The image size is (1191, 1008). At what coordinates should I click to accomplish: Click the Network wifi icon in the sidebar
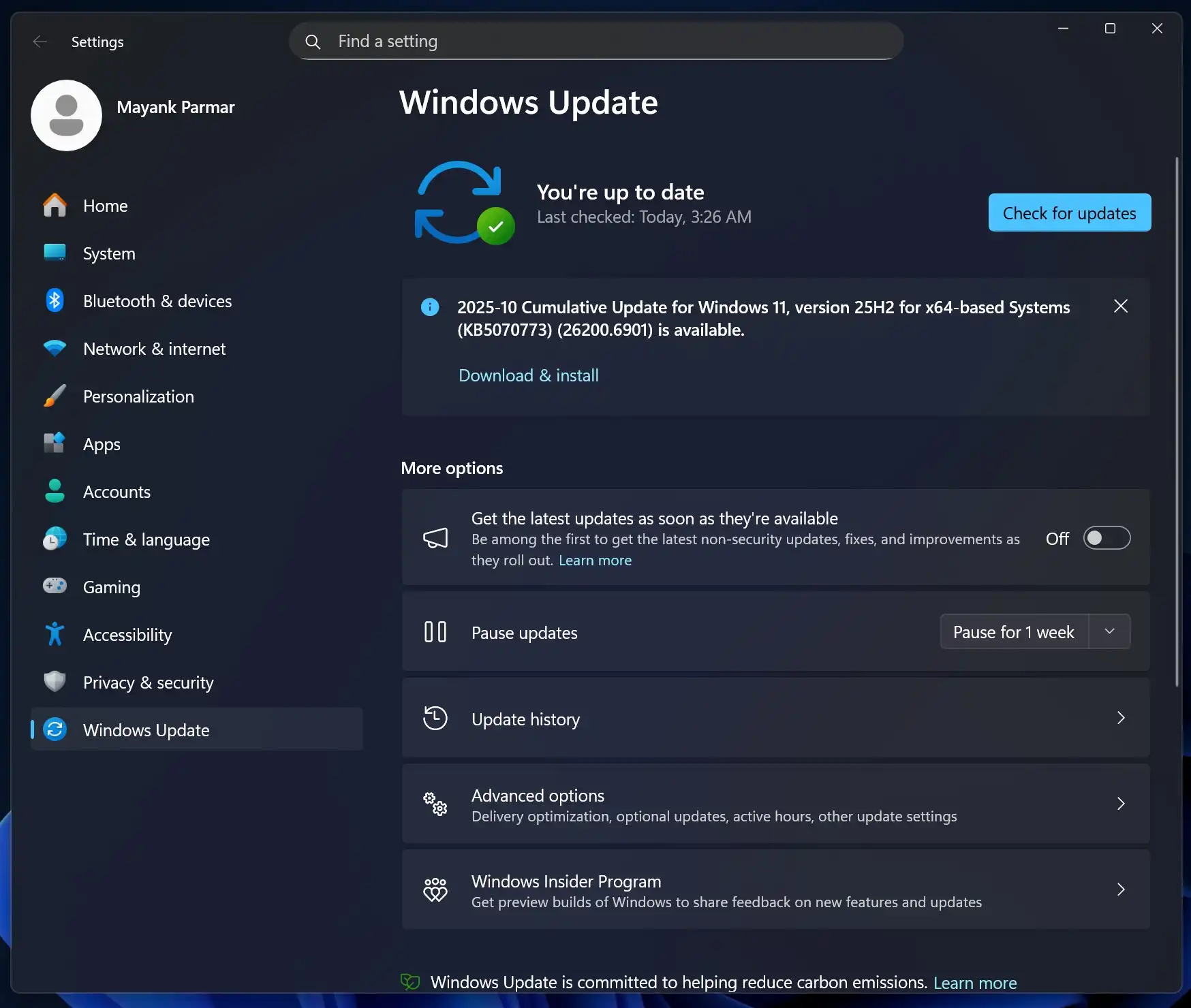(x=55, y=348)
